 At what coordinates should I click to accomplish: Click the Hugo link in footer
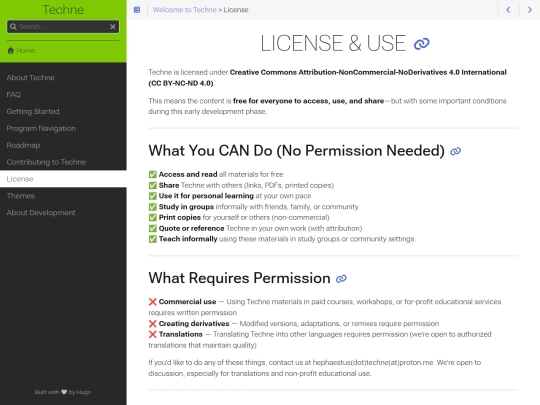(84, 392)
